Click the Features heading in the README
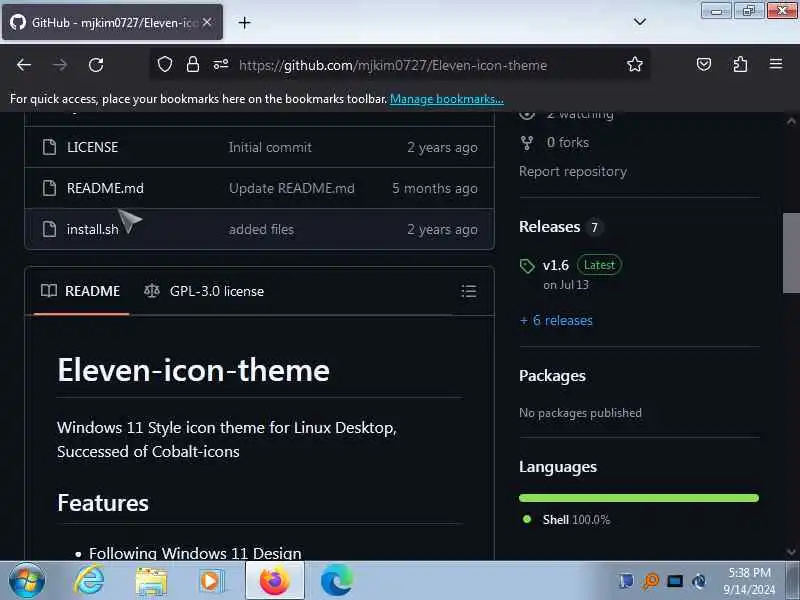The image size is (800, 600). point(103,503)
